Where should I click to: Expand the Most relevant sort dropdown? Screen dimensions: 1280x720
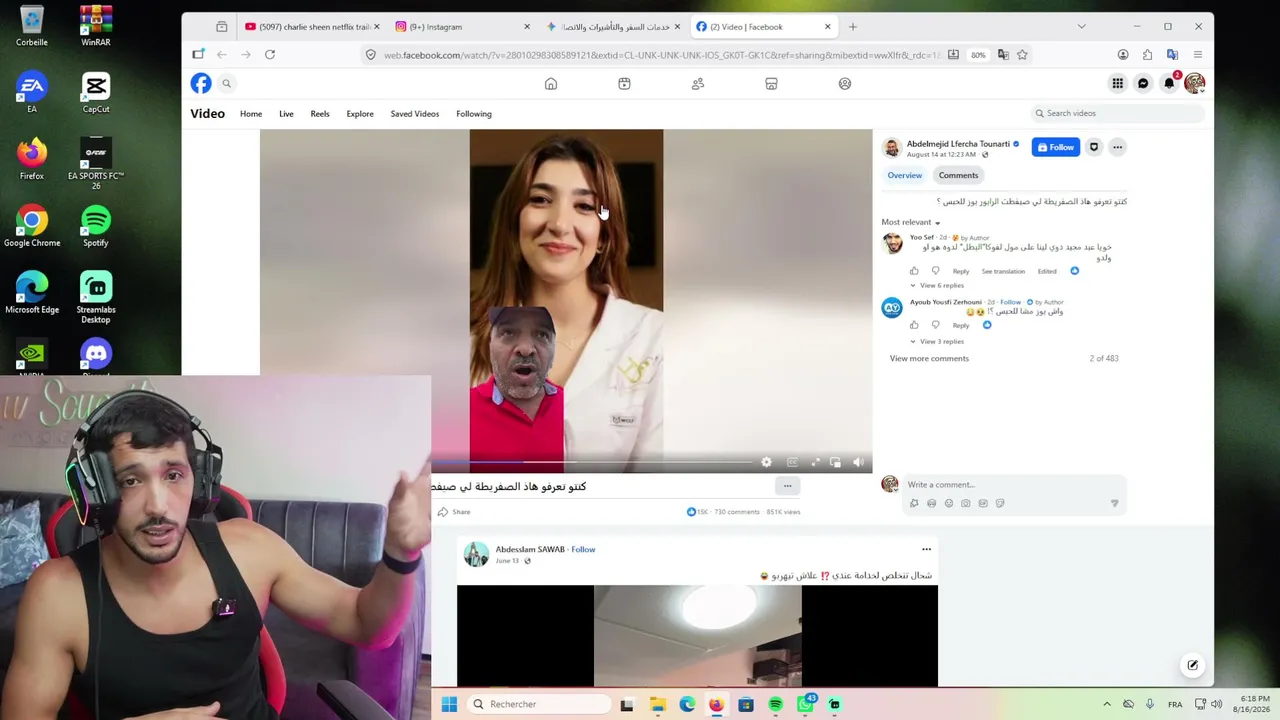pyautogui.click(x=911, y=222)
